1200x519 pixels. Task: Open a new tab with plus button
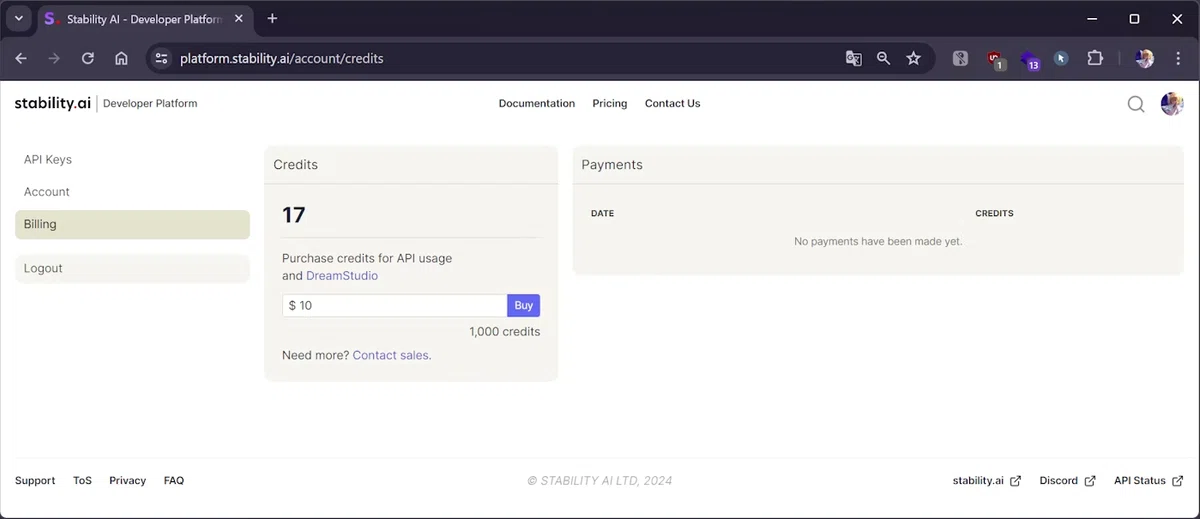(x=272, y=18)
